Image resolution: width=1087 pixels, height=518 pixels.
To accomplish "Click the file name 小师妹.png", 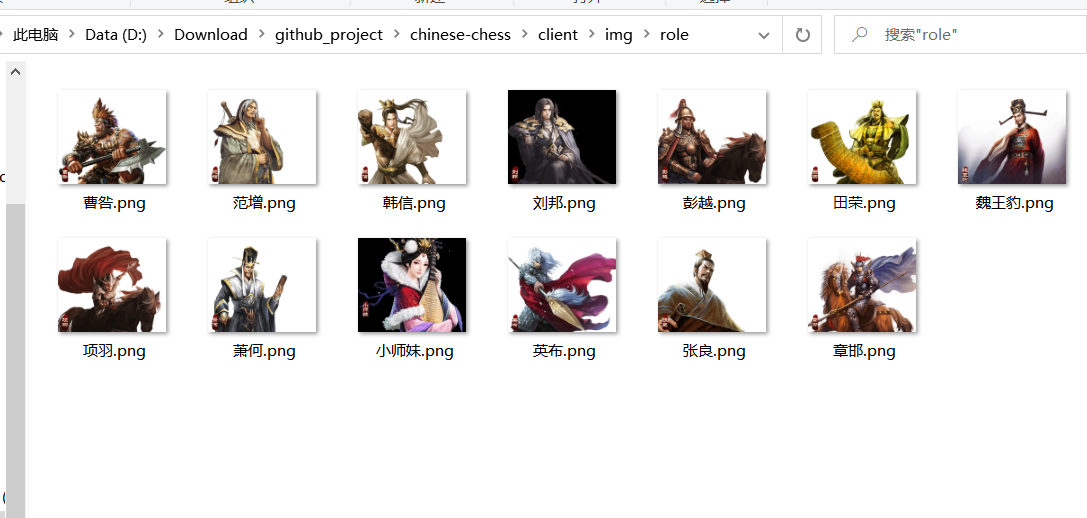I will (414, 351).
